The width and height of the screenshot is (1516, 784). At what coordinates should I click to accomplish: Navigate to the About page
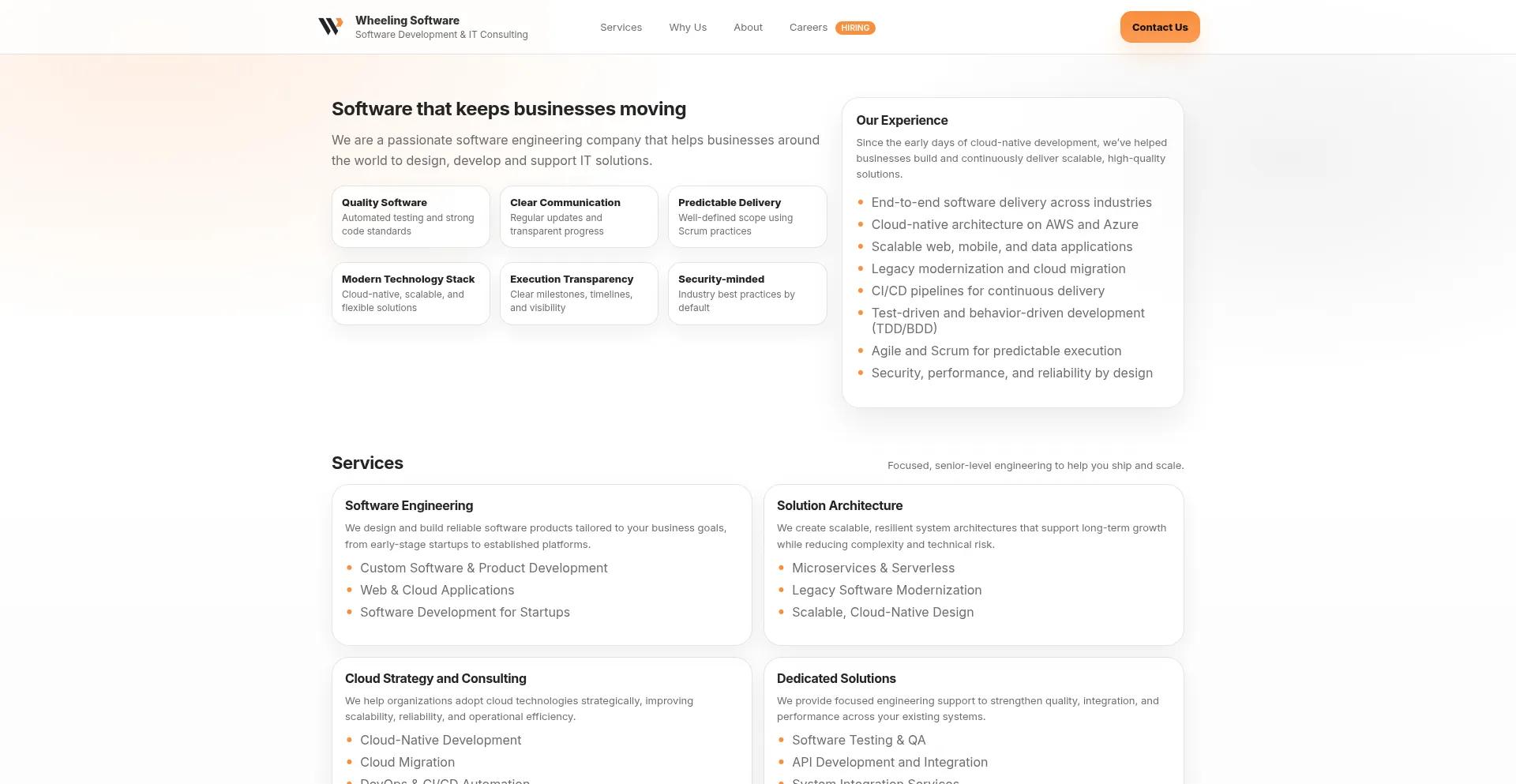click(748, 27)
